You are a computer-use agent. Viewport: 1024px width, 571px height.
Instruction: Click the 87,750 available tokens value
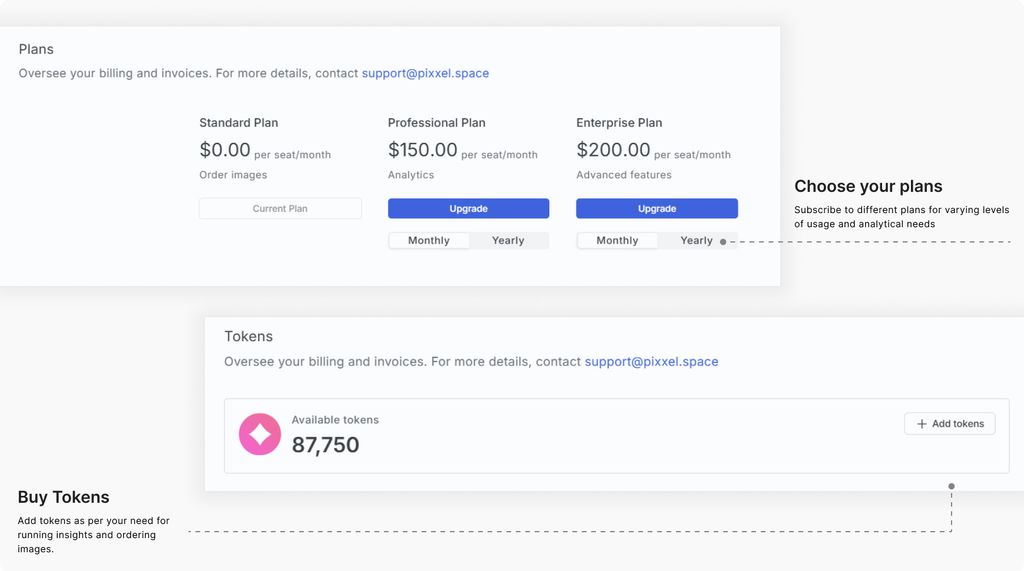click(x=325, y=445)
